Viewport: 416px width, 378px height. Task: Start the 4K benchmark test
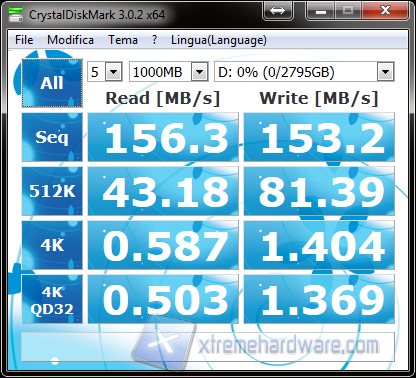click(x=52, y=245)
